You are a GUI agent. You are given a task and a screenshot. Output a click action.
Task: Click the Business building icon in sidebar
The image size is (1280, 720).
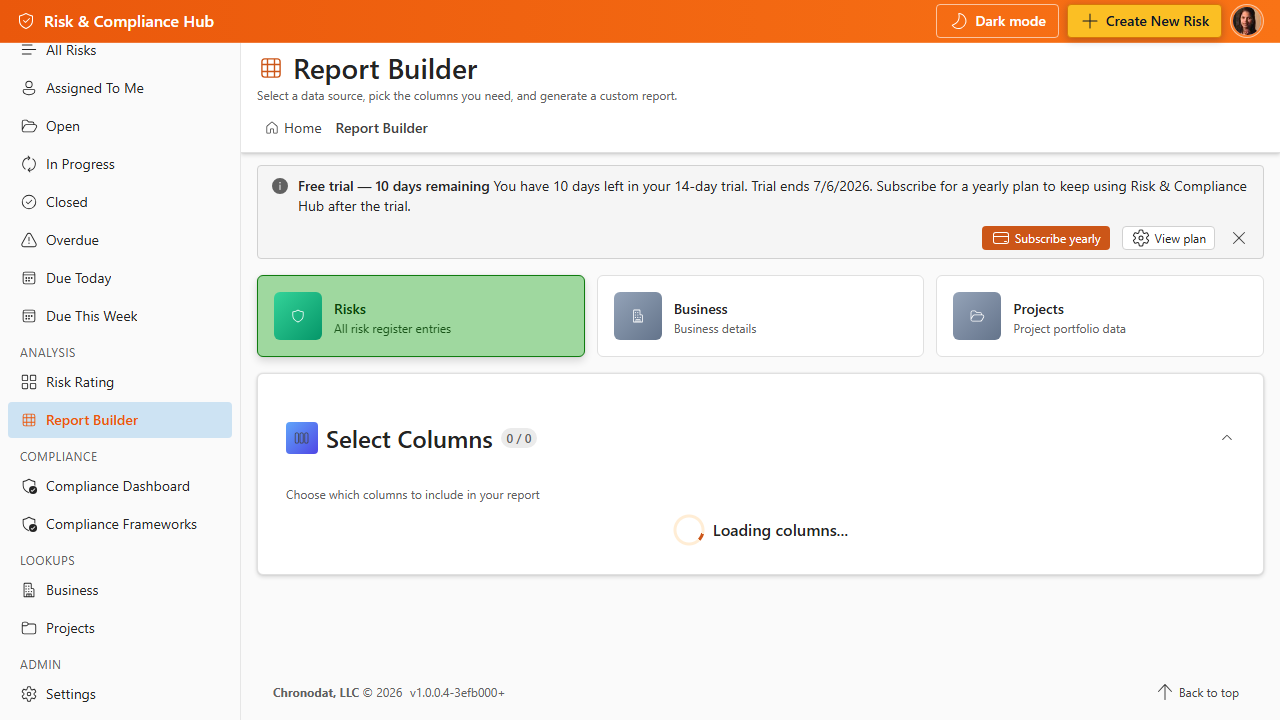[29, 590]
